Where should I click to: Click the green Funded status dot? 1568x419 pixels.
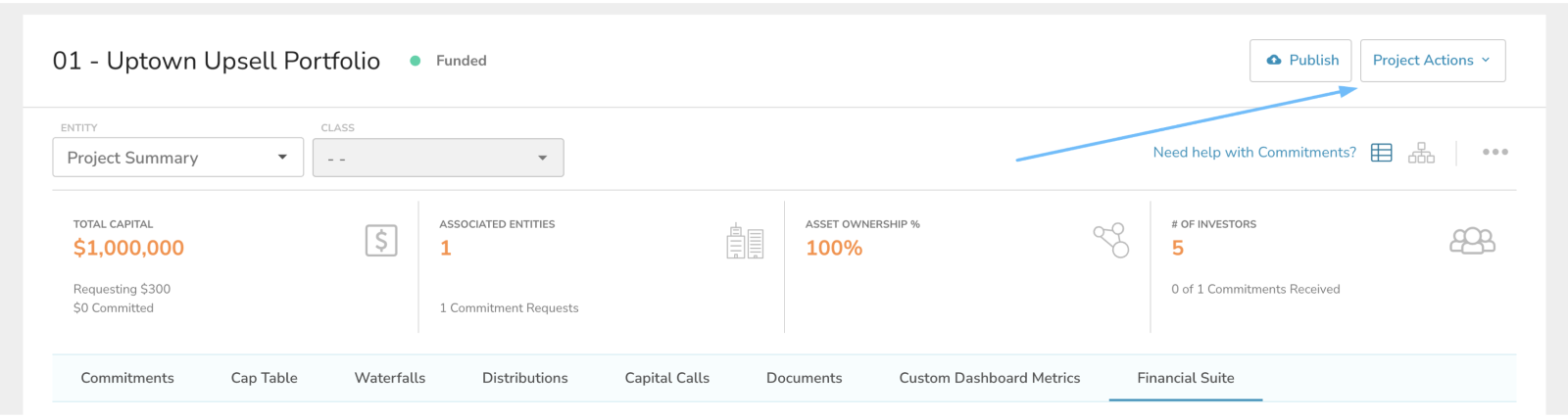416,61
